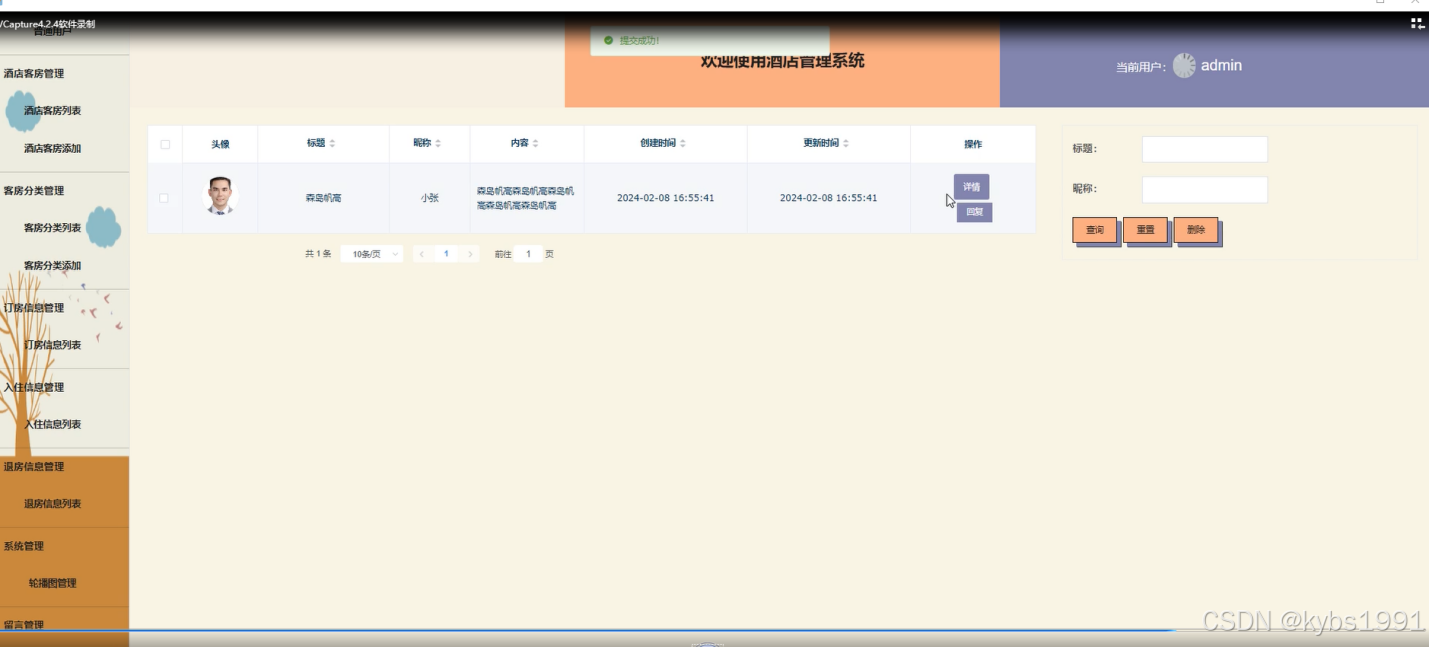Click the 操作 column header
1429x647 pixels.
(x=973, y=144)
